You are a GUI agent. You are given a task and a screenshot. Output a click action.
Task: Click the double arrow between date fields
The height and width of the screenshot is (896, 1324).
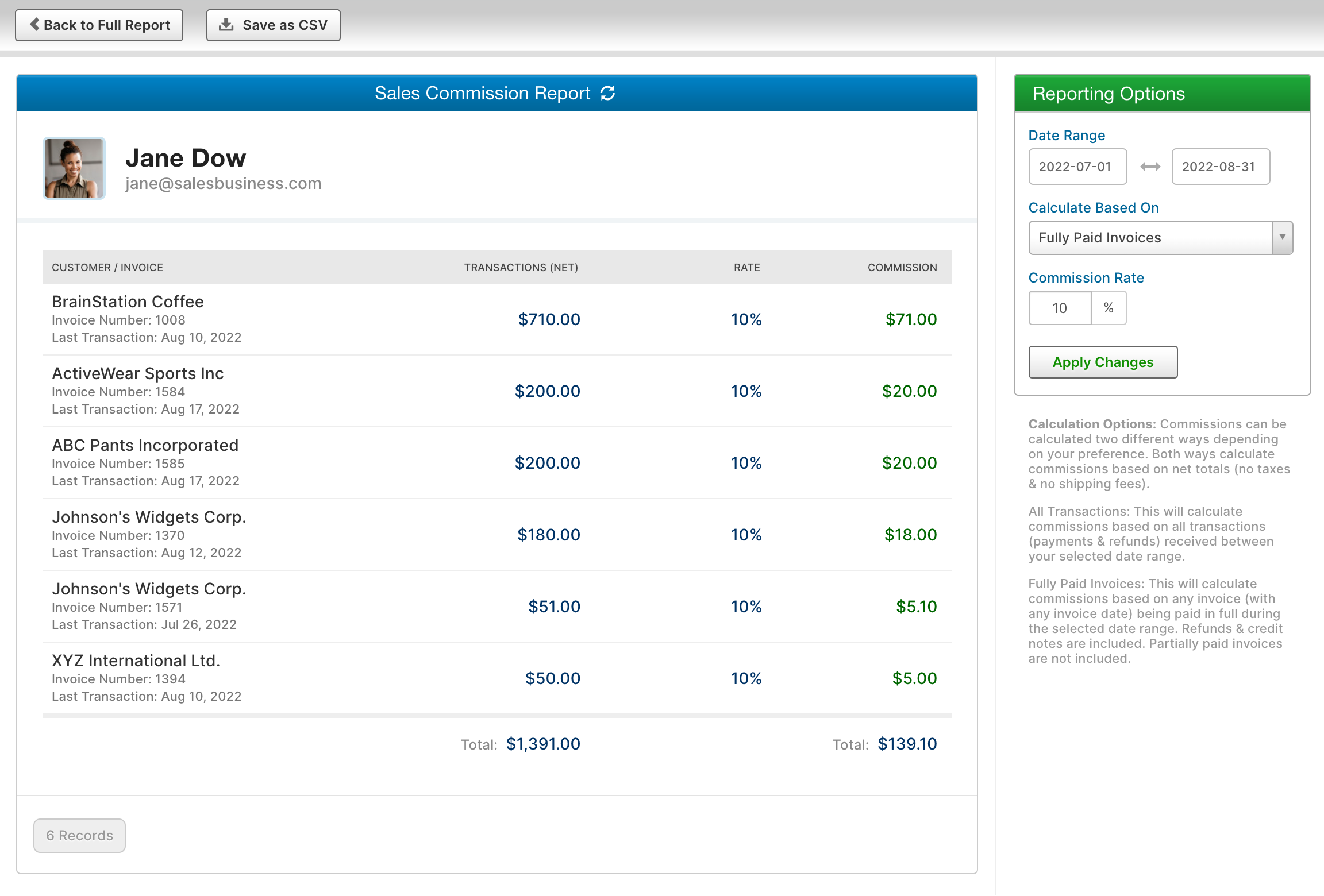click(x=1150, y=167)
